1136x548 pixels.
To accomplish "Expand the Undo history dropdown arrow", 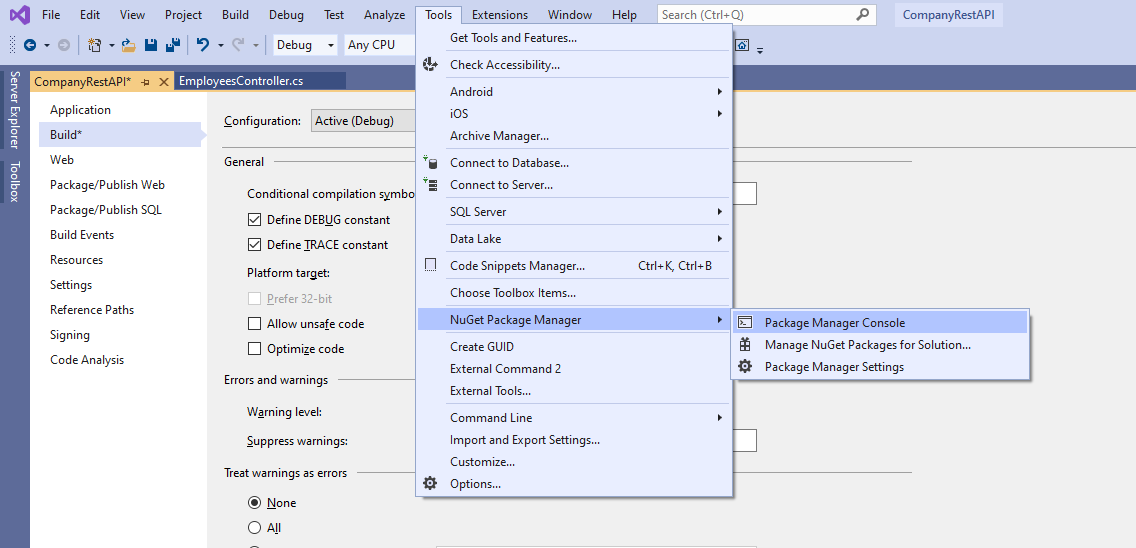I will click(x=221, y=45).
